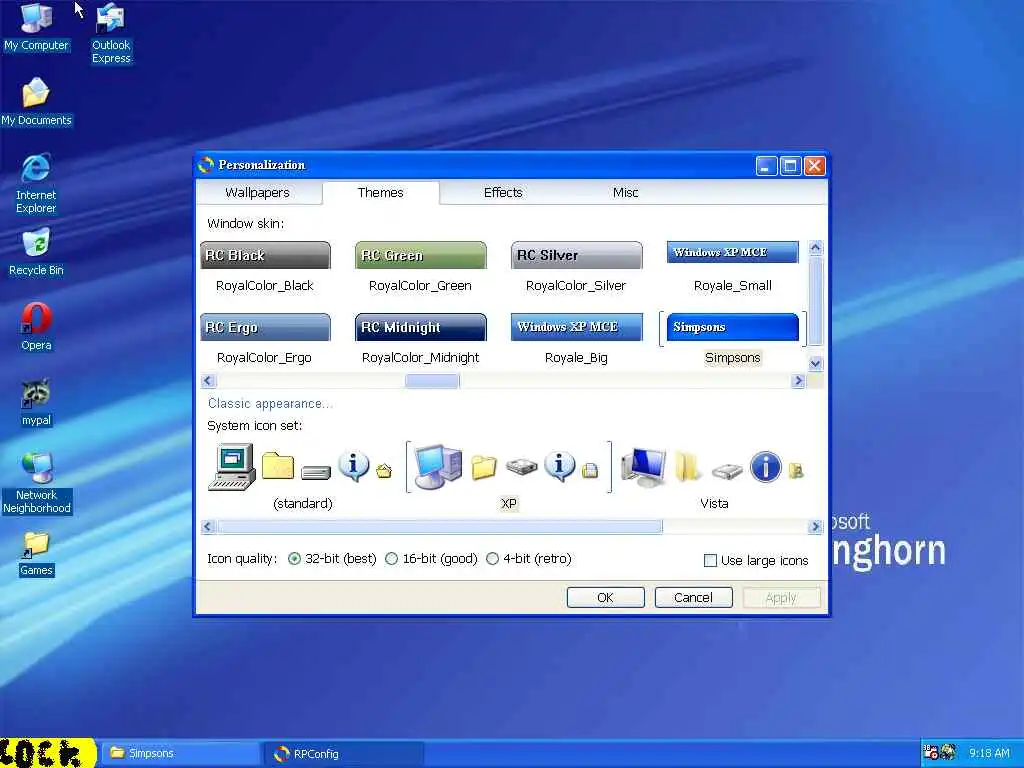Image resolution: width=1024 pixels, height=768 pixels.
Task: Choose the RC Midnight window skin
Action: click(421, 339)
